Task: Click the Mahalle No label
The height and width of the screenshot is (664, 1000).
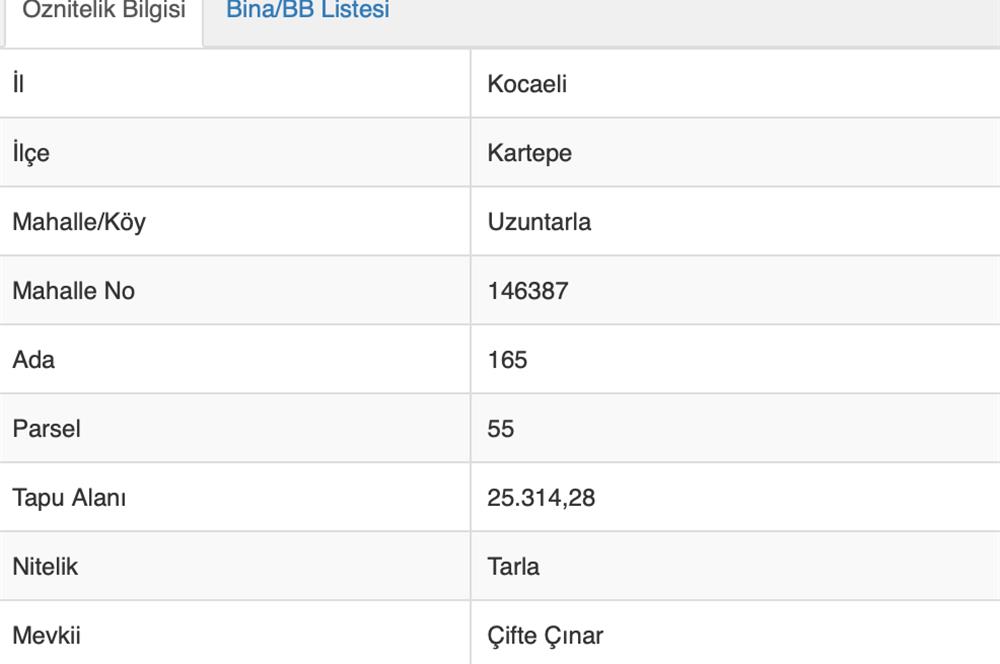Action: [x=73, y=291]
